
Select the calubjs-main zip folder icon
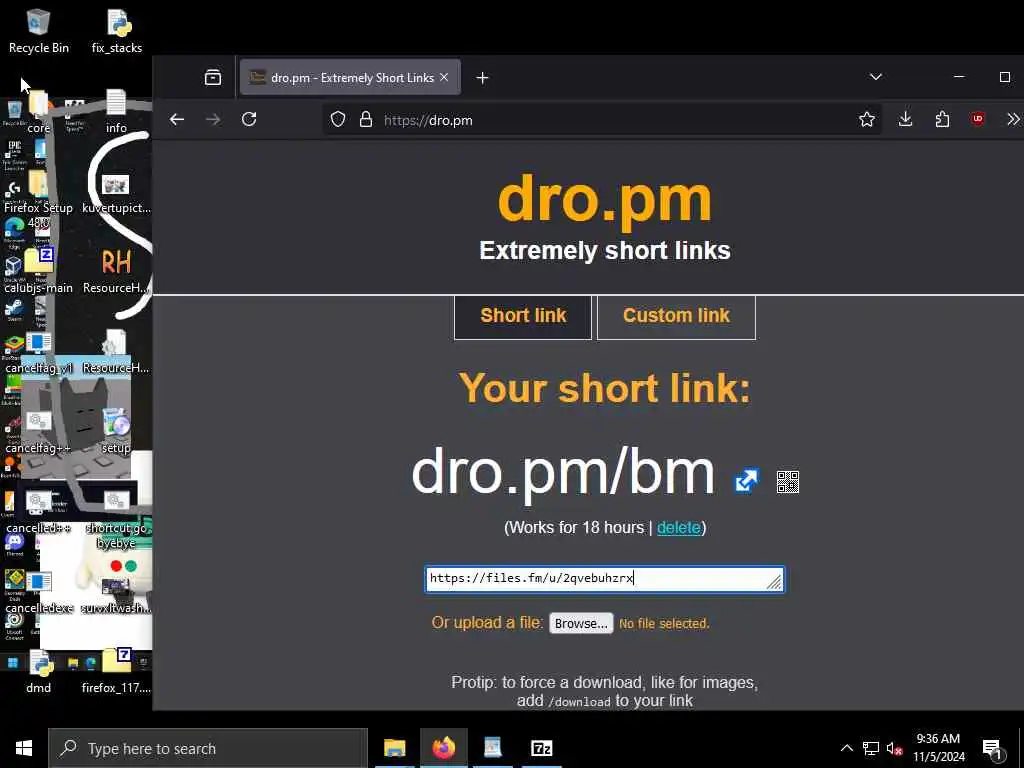pos(39,271)
